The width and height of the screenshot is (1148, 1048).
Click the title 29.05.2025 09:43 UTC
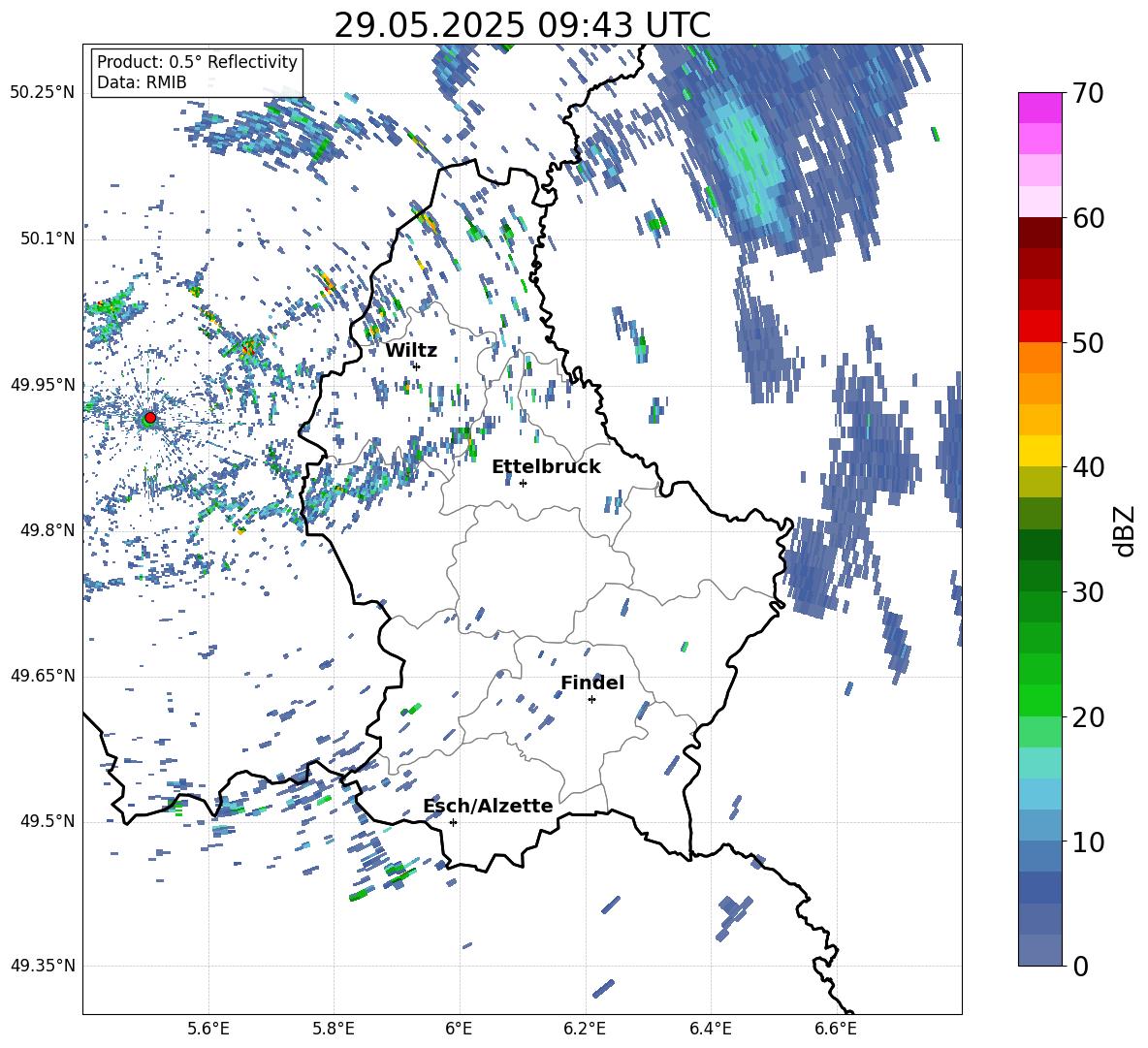coord(523,25)
